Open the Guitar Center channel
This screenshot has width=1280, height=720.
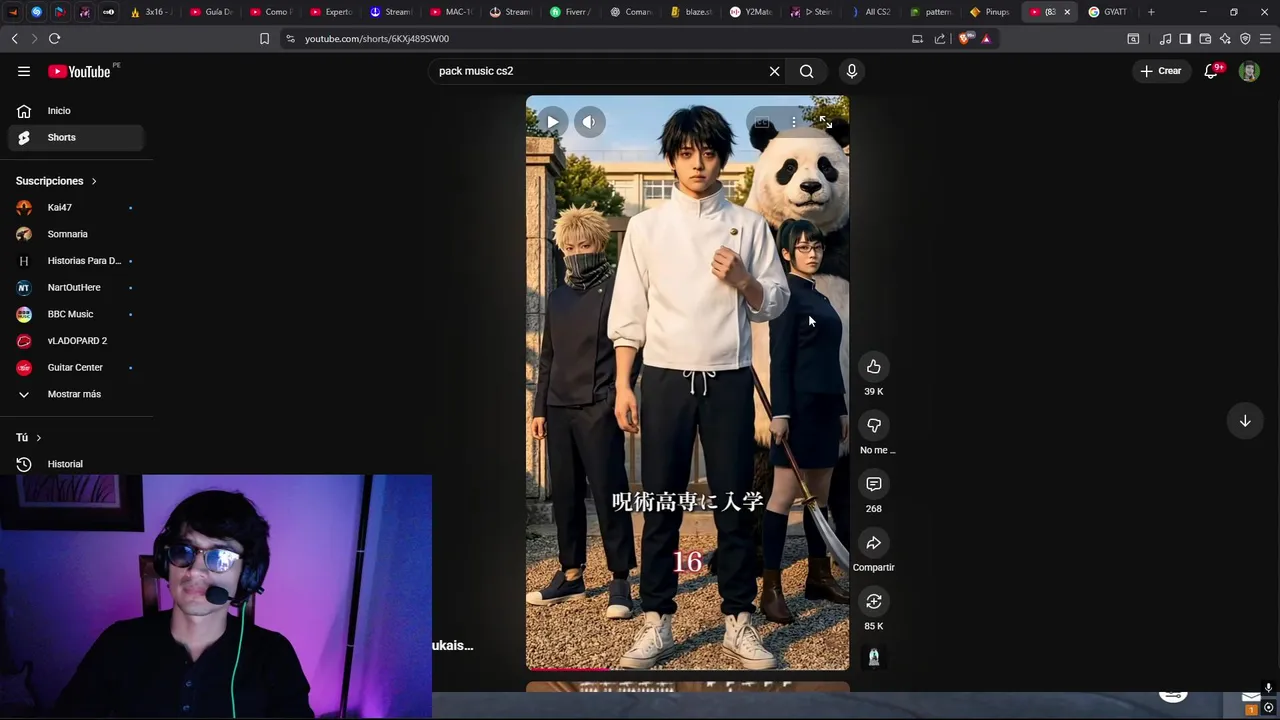[76, 367]
